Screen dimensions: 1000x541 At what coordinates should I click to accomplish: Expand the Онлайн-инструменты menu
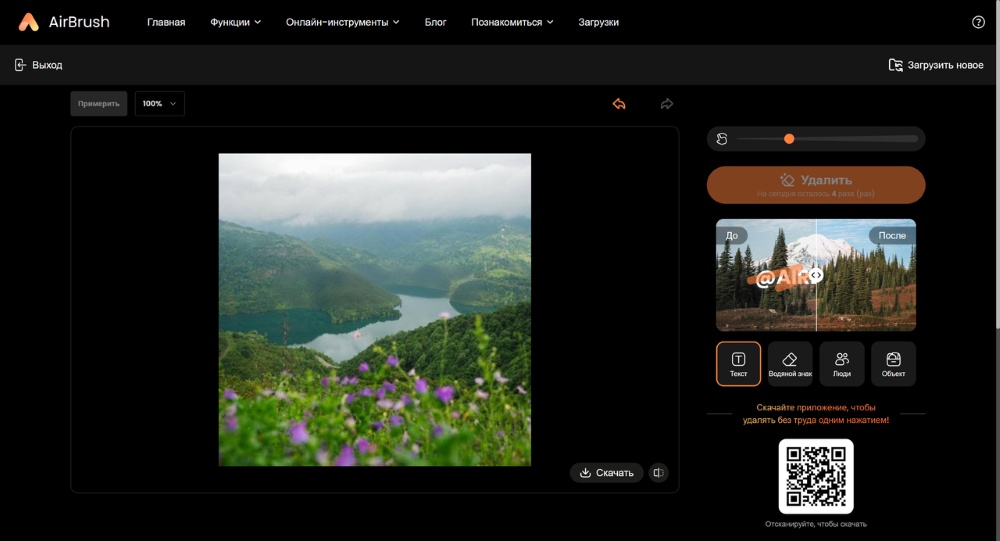(342, 22)
